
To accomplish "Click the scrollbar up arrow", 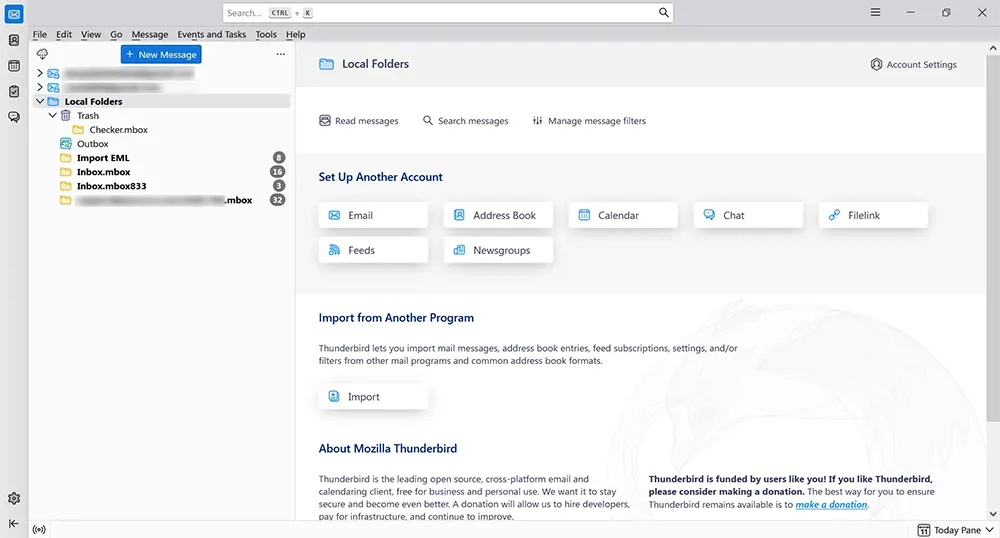I will point(993,48).
